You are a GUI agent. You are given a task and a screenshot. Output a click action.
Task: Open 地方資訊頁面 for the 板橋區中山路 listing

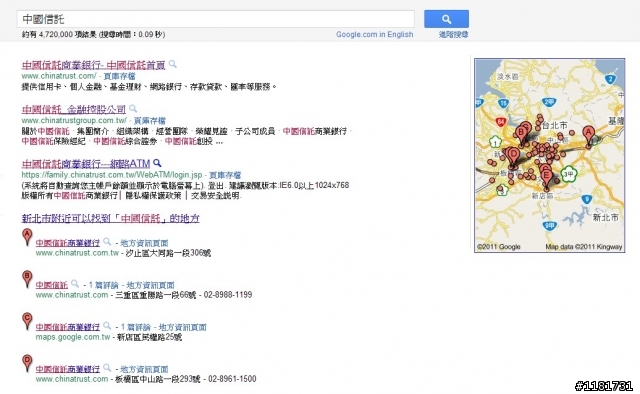pos(144,370)
